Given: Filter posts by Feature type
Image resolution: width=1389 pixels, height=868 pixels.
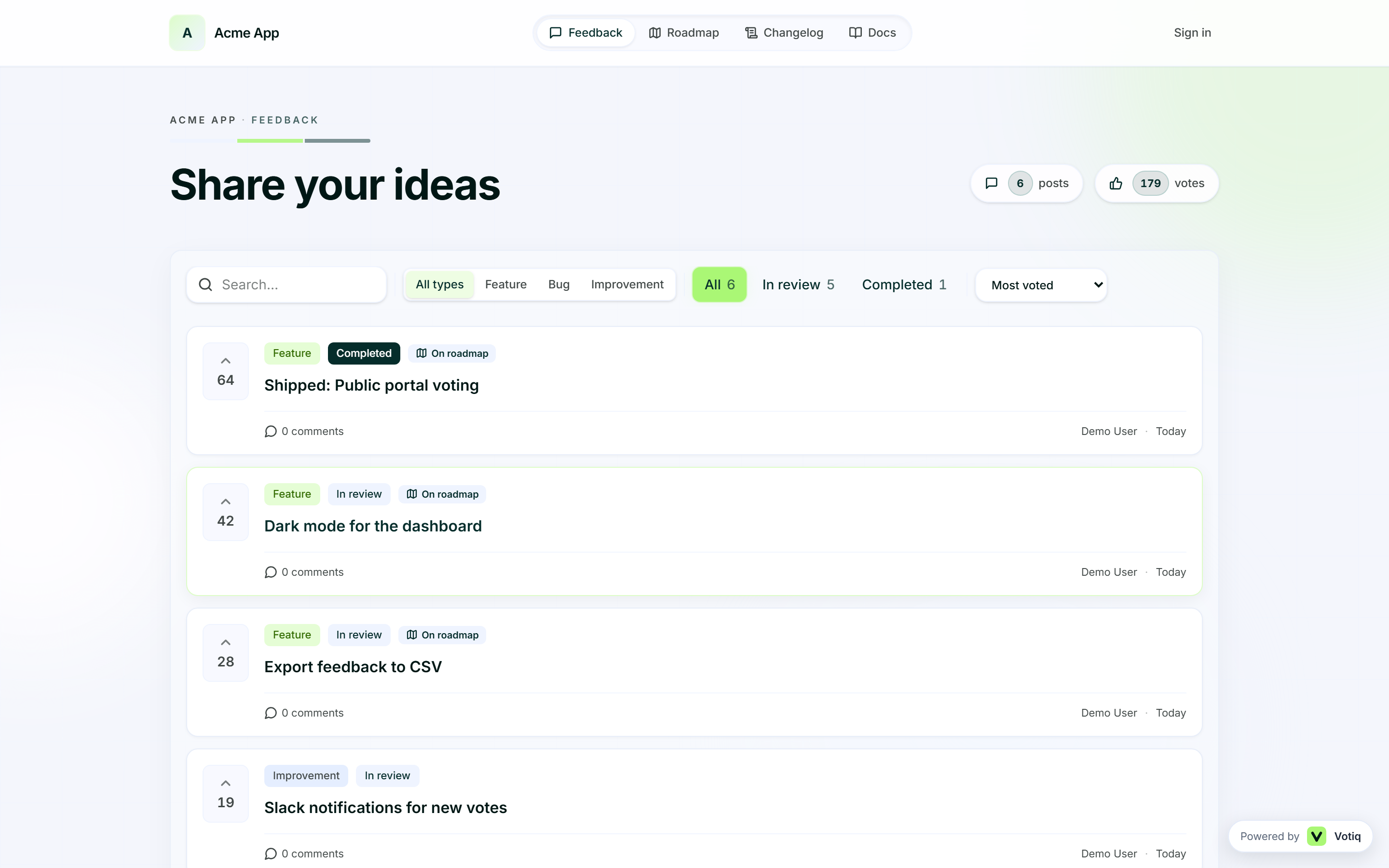Looking at the screenshot, I should (505, 285).
